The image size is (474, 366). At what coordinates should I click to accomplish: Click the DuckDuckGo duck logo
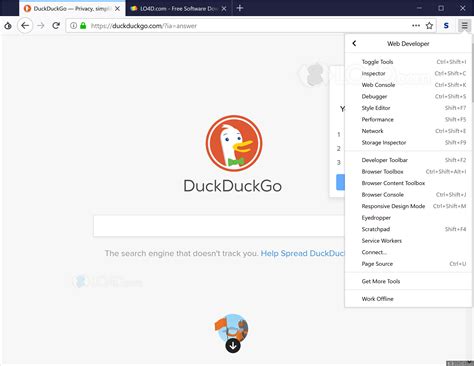click(234, 143)
